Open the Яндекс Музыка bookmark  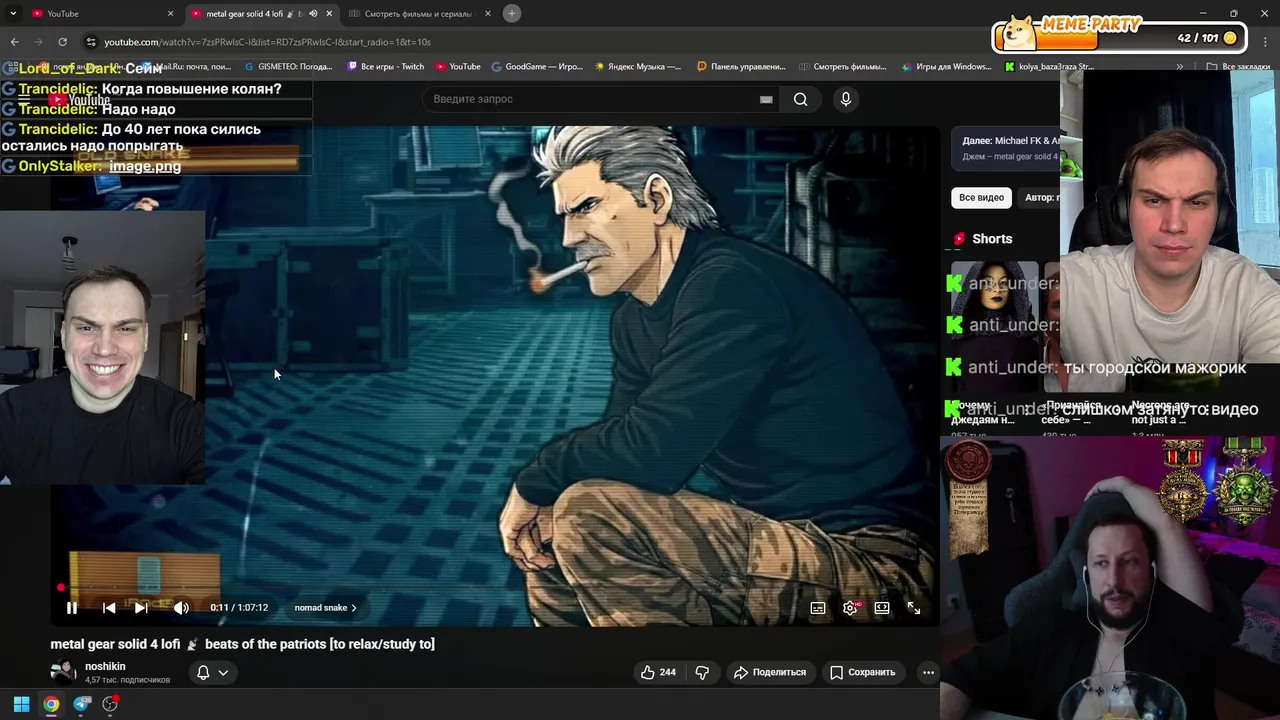[637, 67]
